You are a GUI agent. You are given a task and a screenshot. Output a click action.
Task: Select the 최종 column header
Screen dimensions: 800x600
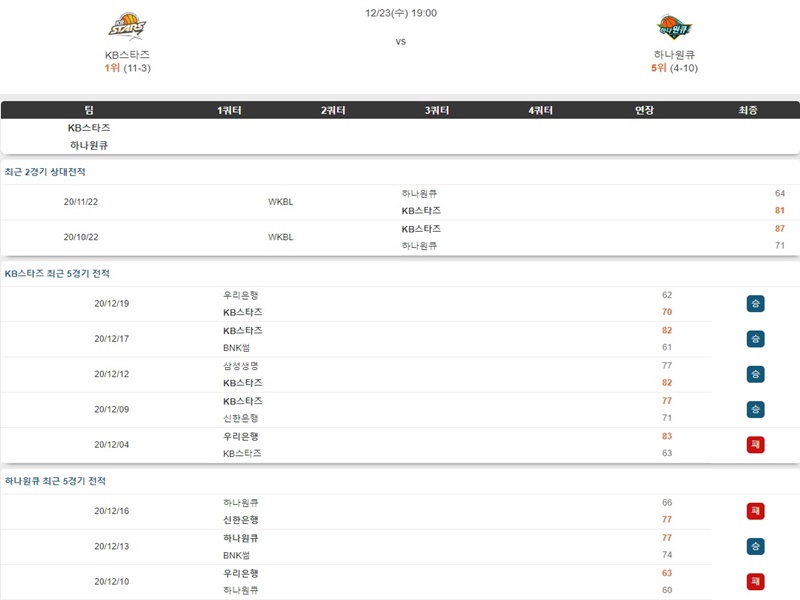point(748,110)
